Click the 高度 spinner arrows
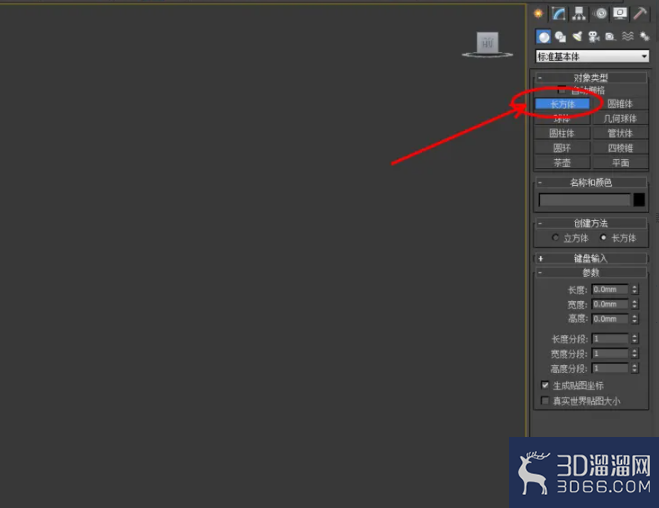Screen dimensions: 659x508 point(635,319)
